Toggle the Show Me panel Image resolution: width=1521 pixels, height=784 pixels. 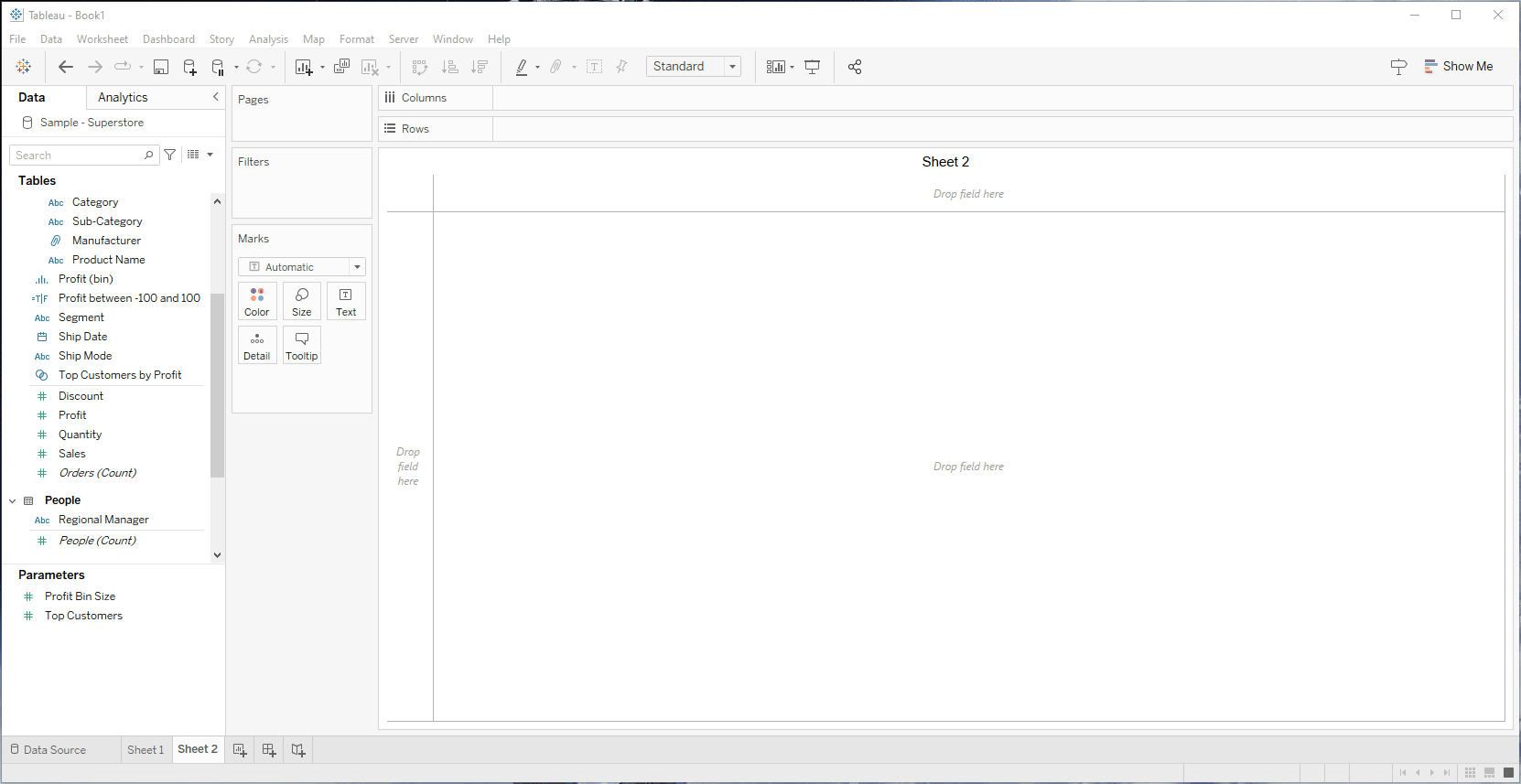1458,67
